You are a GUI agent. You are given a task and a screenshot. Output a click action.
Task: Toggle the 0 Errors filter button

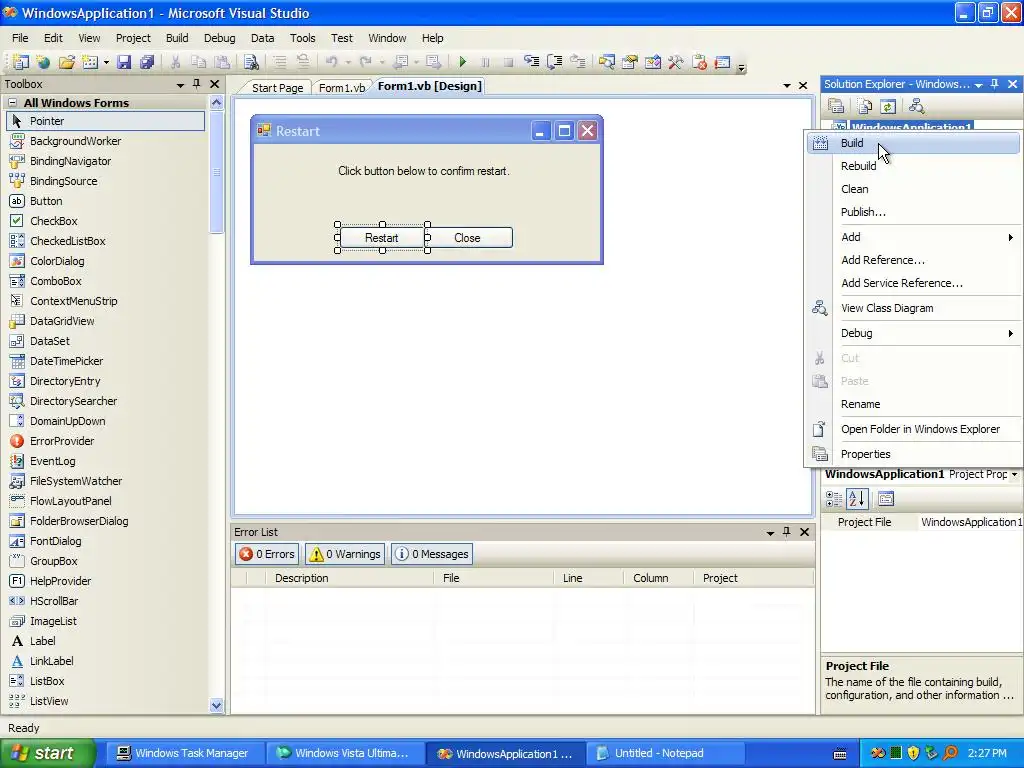[266, 554]
